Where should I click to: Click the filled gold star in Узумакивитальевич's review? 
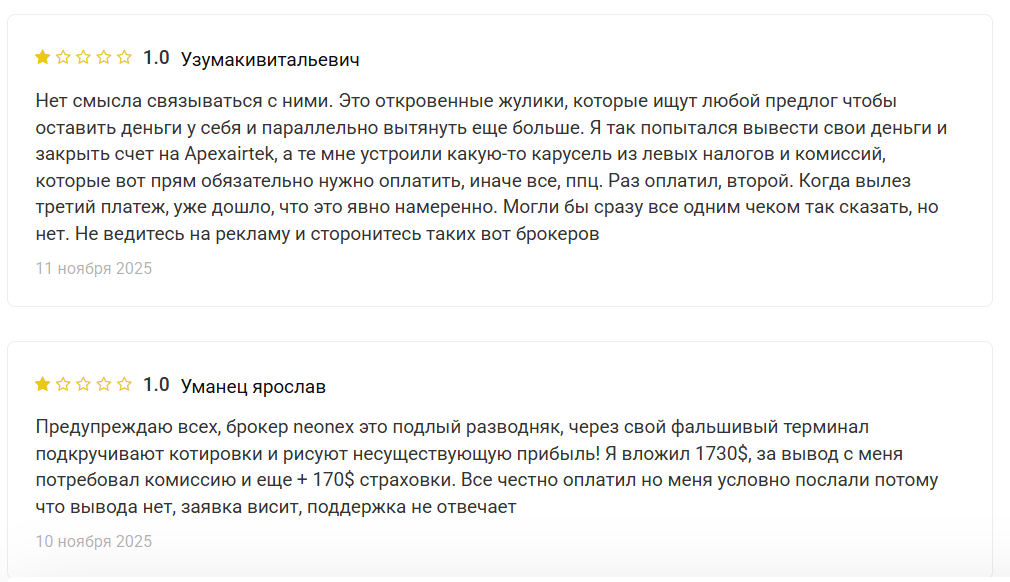click(43, 58)
